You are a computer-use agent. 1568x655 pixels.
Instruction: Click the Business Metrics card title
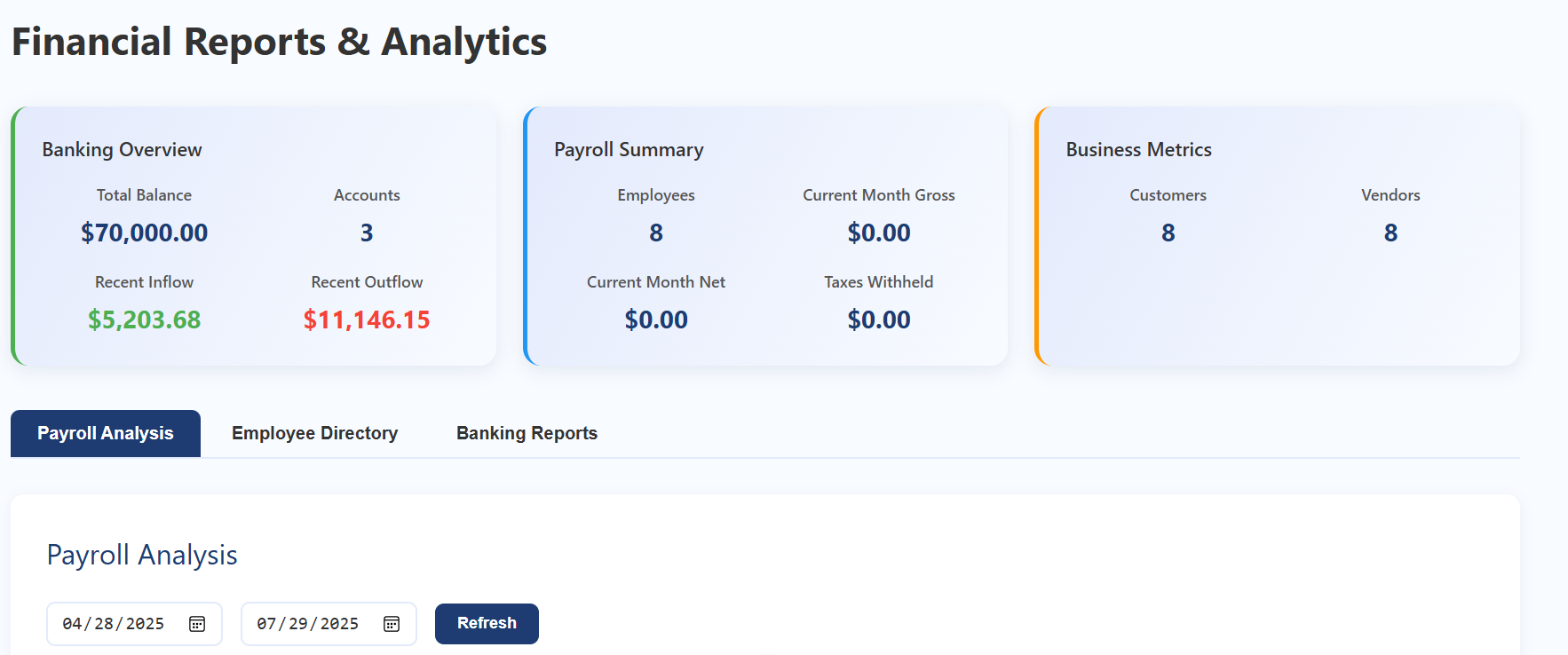(x=1139, y=149)
